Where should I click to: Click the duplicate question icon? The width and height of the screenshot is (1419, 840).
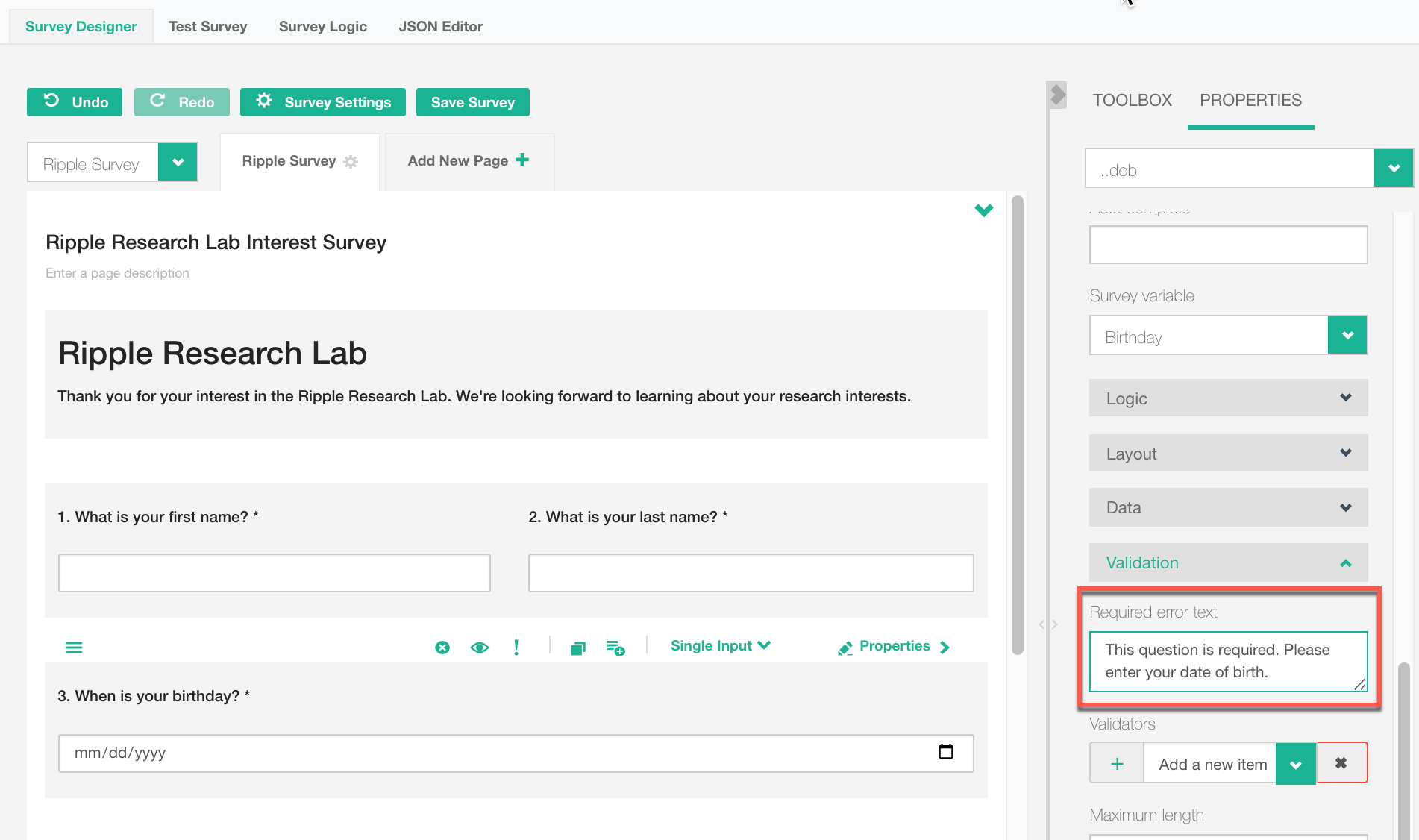[578, 648]
